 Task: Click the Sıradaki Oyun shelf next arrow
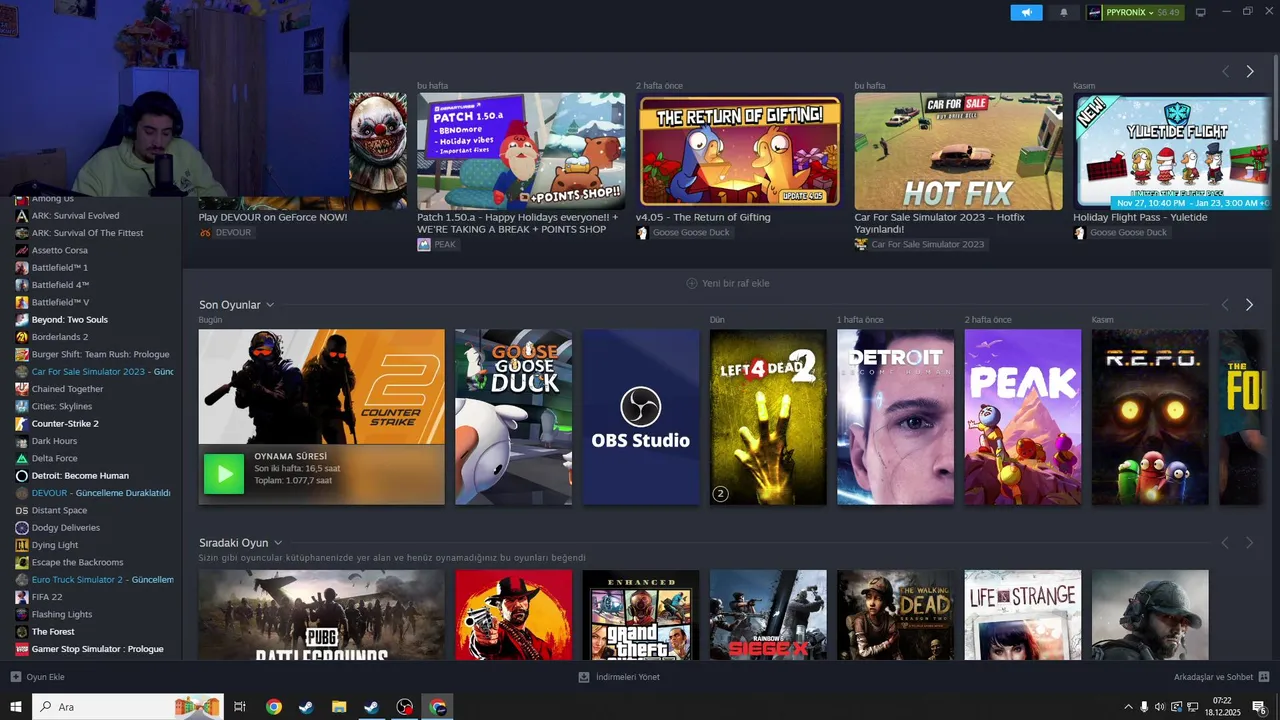pos(1250,543)
